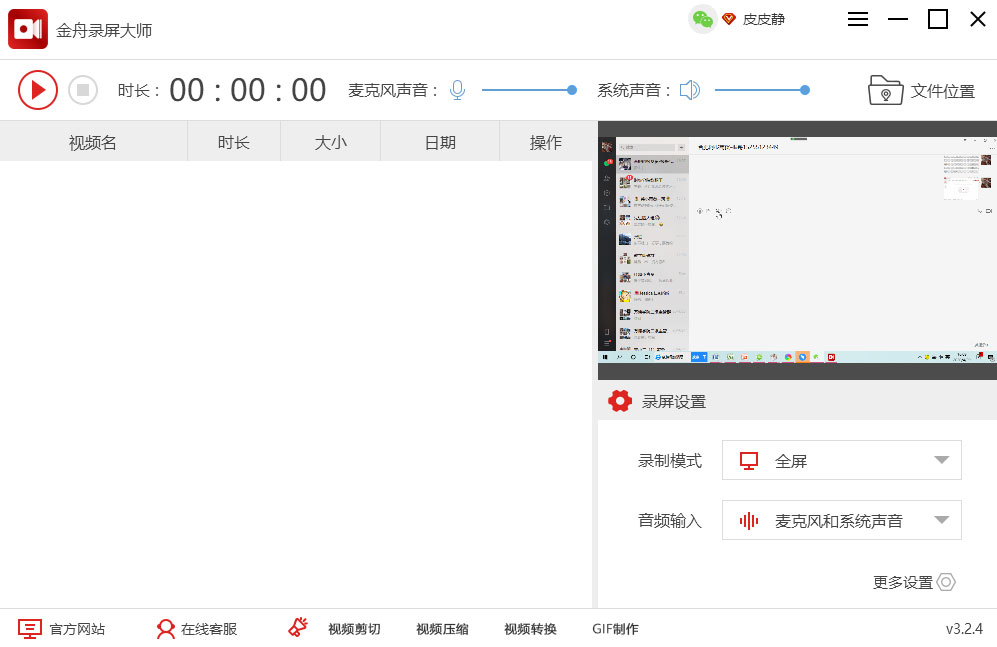
Task: Open the hamburger main menu
Action: coord(858,19)
